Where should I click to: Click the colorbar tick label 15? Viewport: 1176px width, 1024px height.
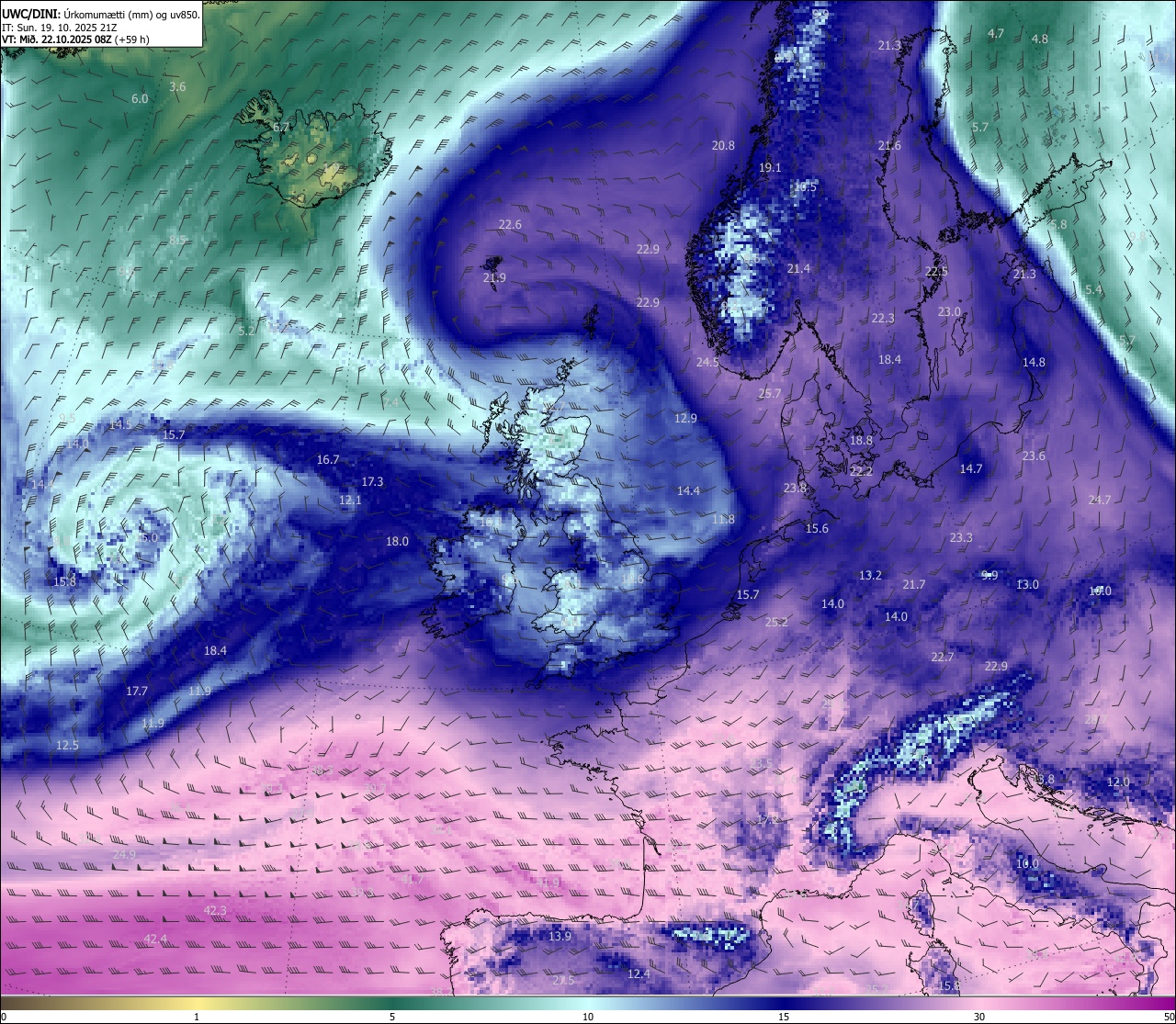784,1017
